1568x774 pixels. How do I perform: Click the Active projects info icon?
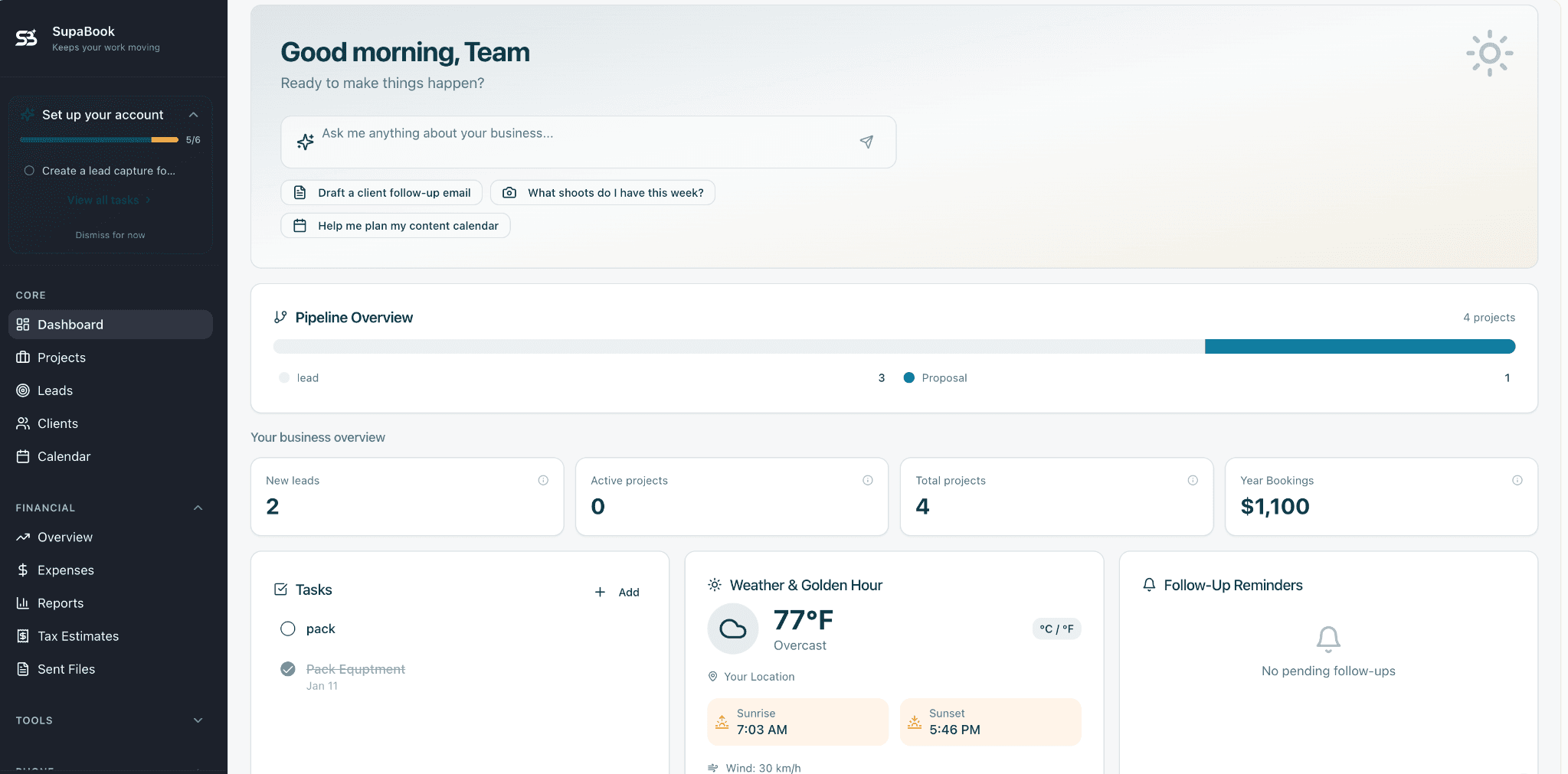point(868,480)
